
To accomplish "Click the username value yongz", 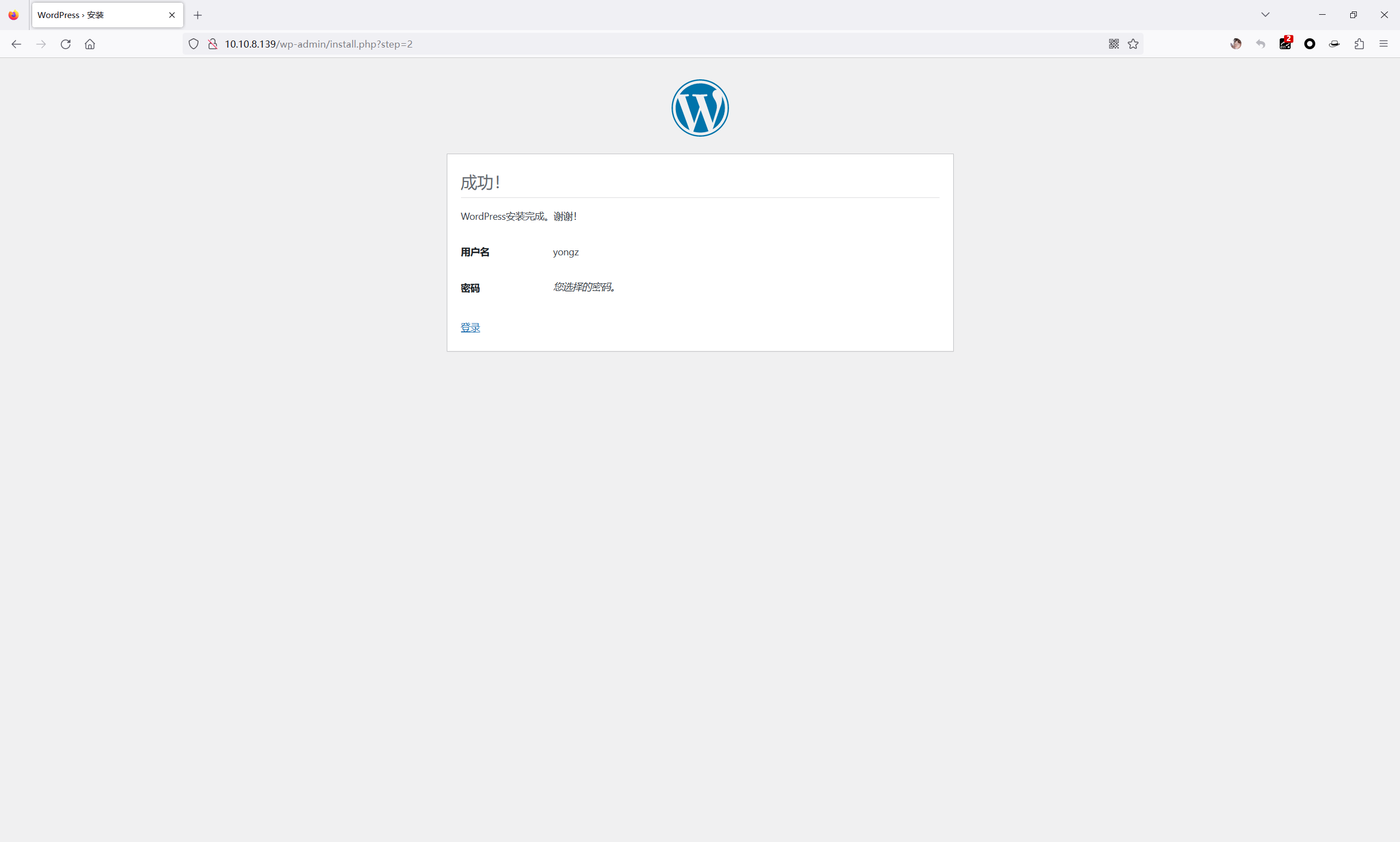I will point(566,252).
